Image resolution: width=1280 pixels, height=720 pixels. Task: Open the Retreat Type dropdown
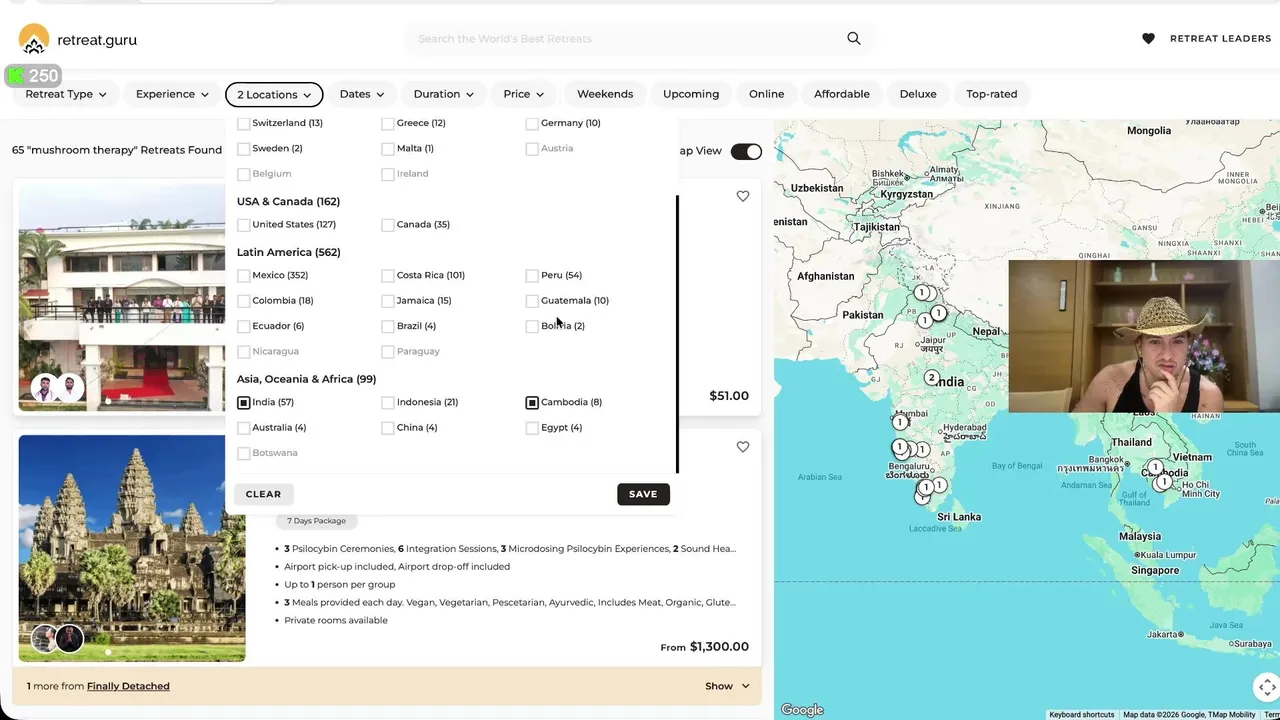pos(66,94)
